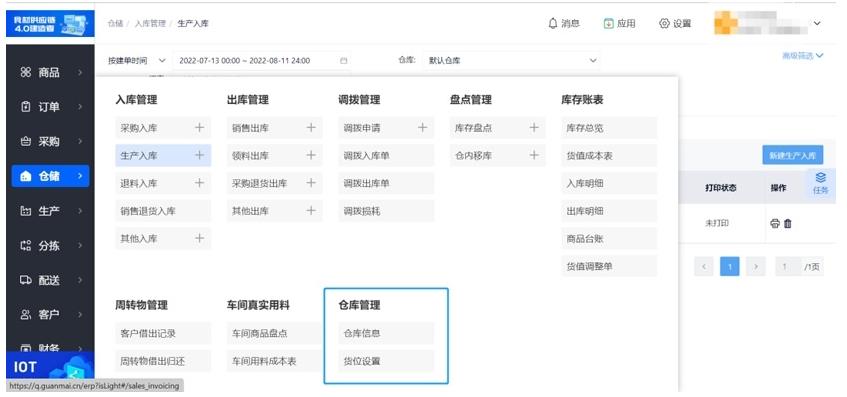
Task: Click the 2022-07-13 to 2022-08-11 date range field
Action: (262, 61)
